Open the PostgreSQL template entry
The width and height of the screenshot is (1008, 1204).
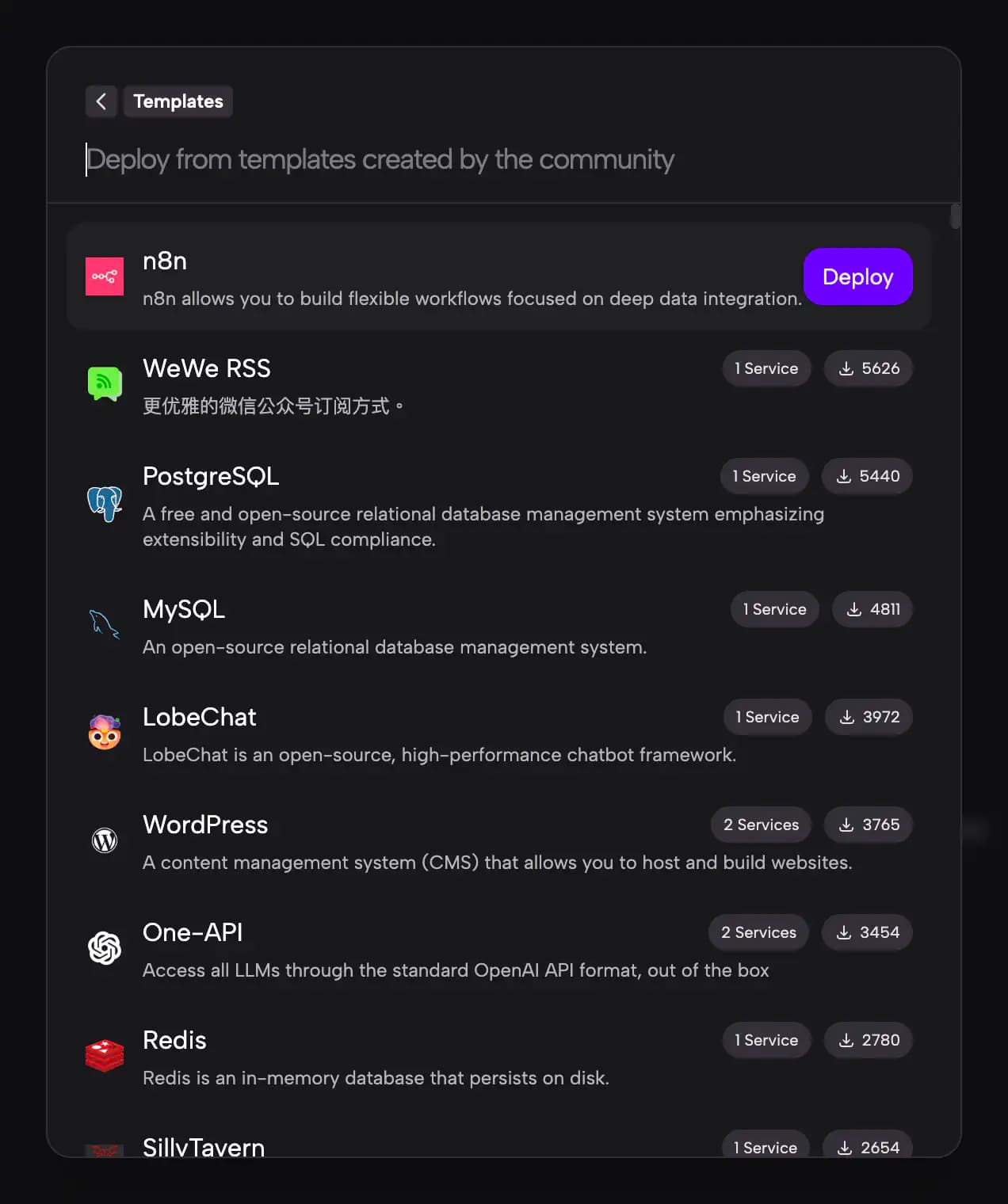click(x=211, y=476)
